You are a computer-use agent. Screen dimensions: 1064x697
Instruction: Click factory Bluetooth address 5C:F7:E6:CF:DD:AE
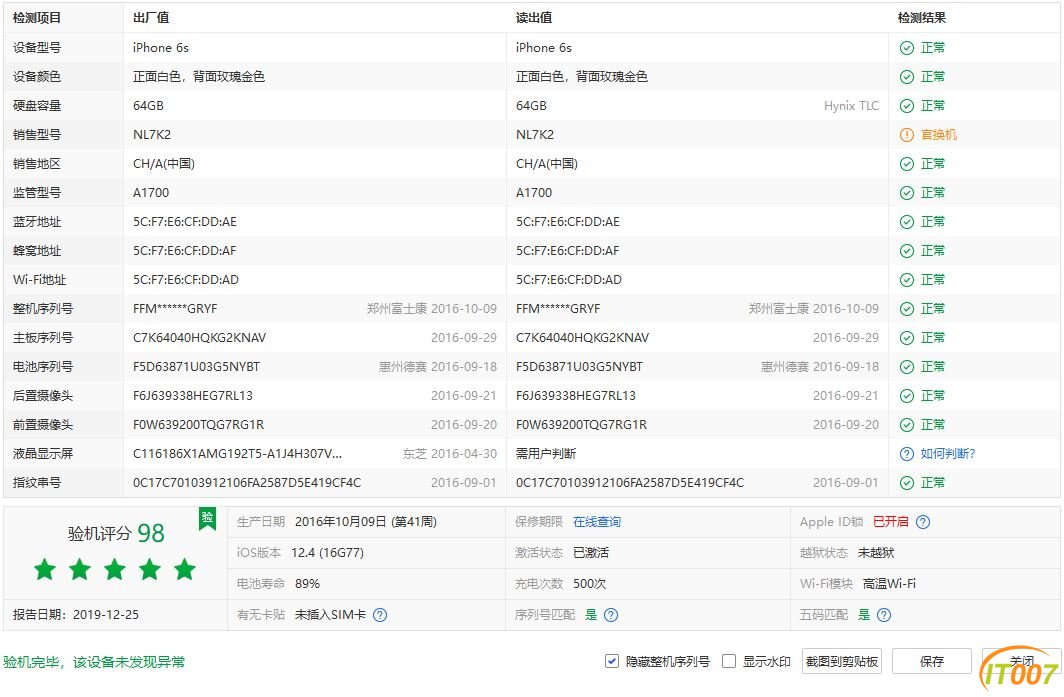click(185, 222)
